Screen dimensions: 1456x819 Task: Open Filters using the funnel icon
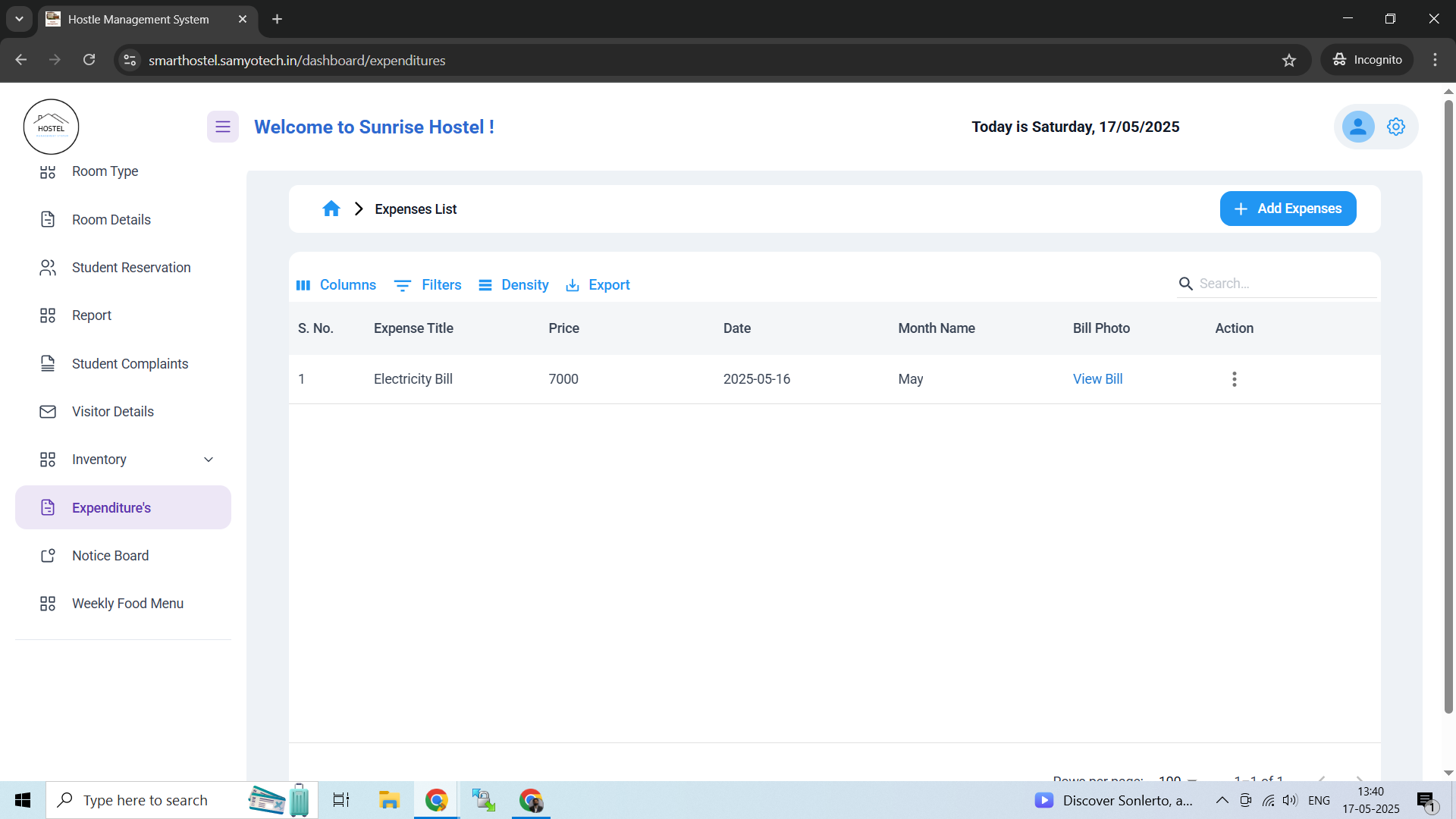tap(402, 284)
